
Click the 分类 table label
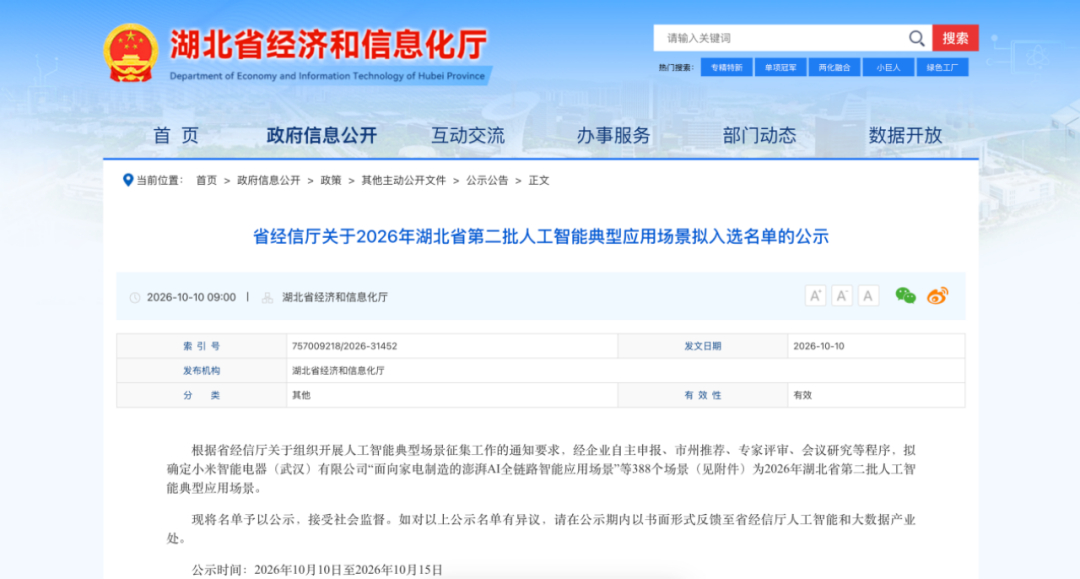(x=201, y=395)
